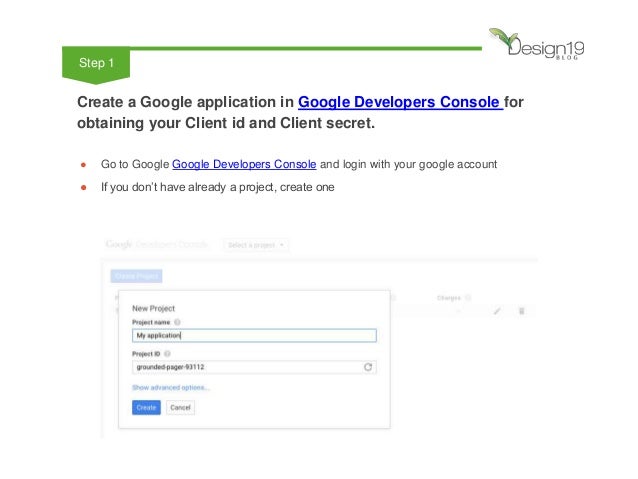
Task: Click the Charges column help icon
Action: [468, 298]
